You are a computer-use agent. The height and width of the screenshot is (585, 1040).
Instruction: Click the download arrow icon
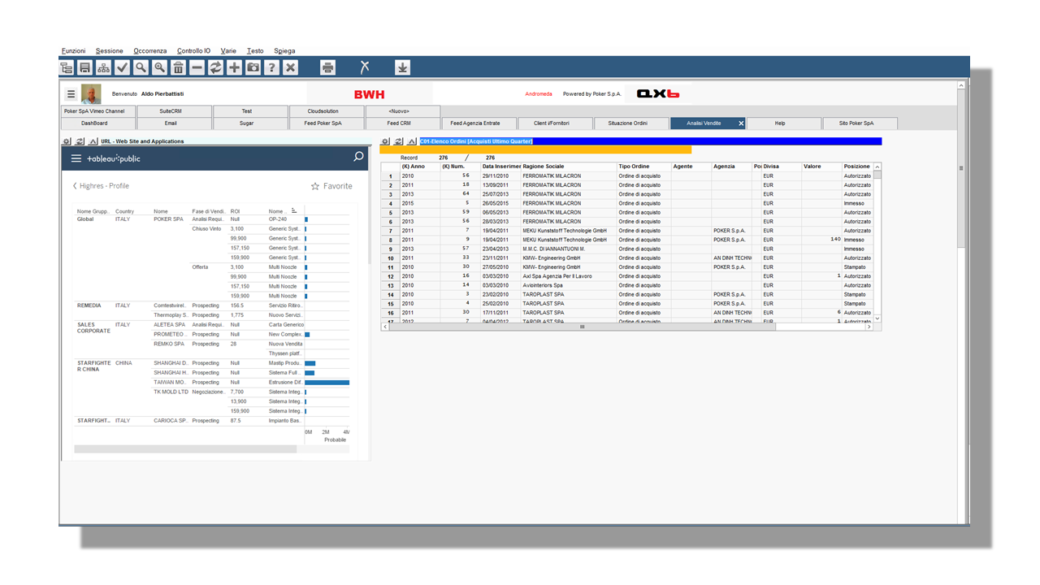tap(402, 68)
